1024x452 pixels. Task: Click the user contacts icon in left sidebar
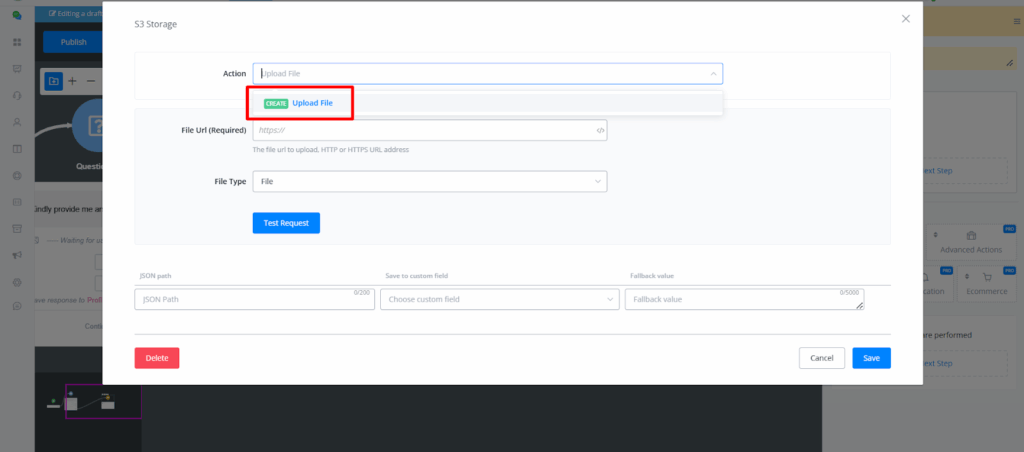pyautogui.click(x=17, y=122)
